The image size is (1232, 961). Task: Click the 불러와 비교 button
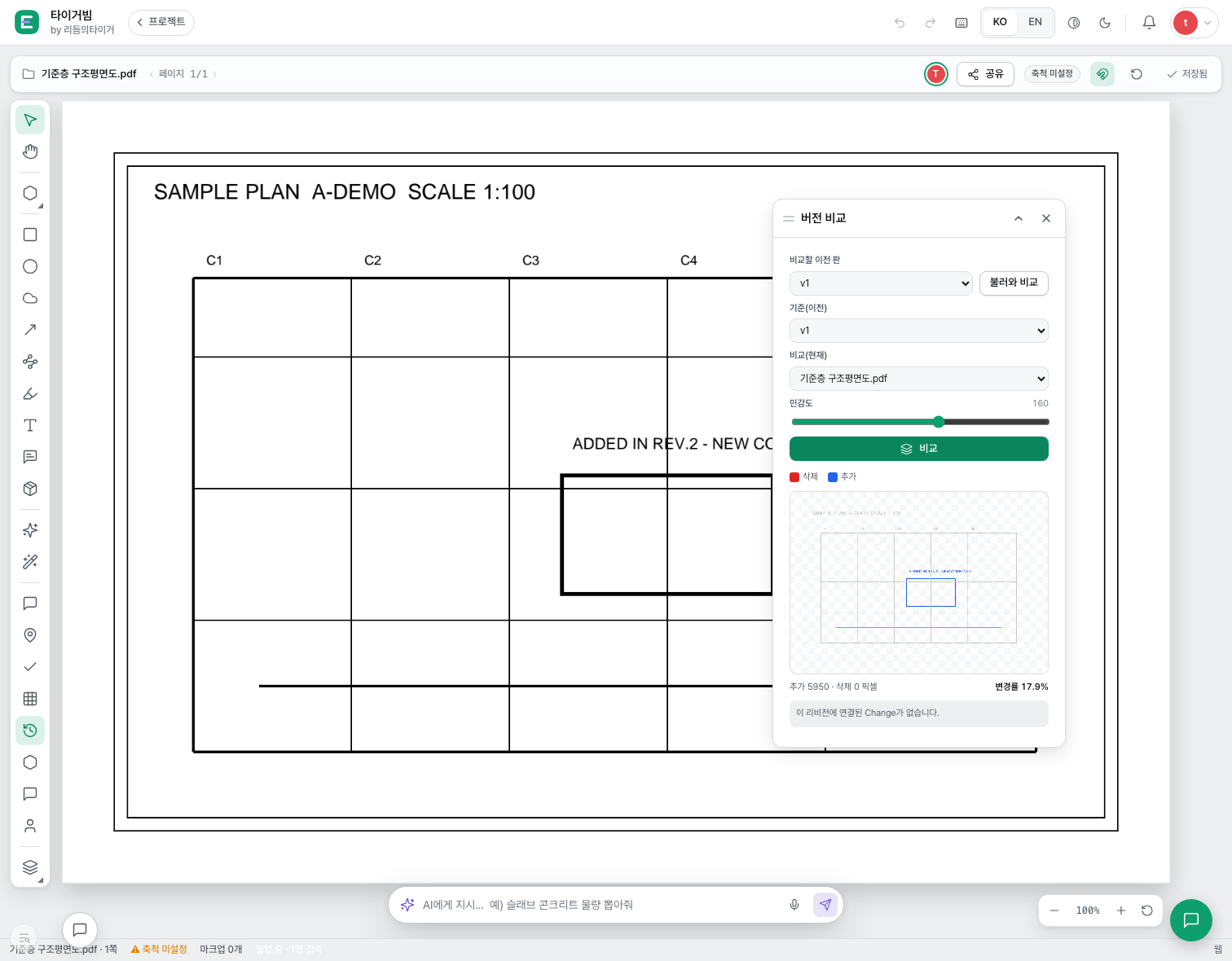[x=1014, y=283]
